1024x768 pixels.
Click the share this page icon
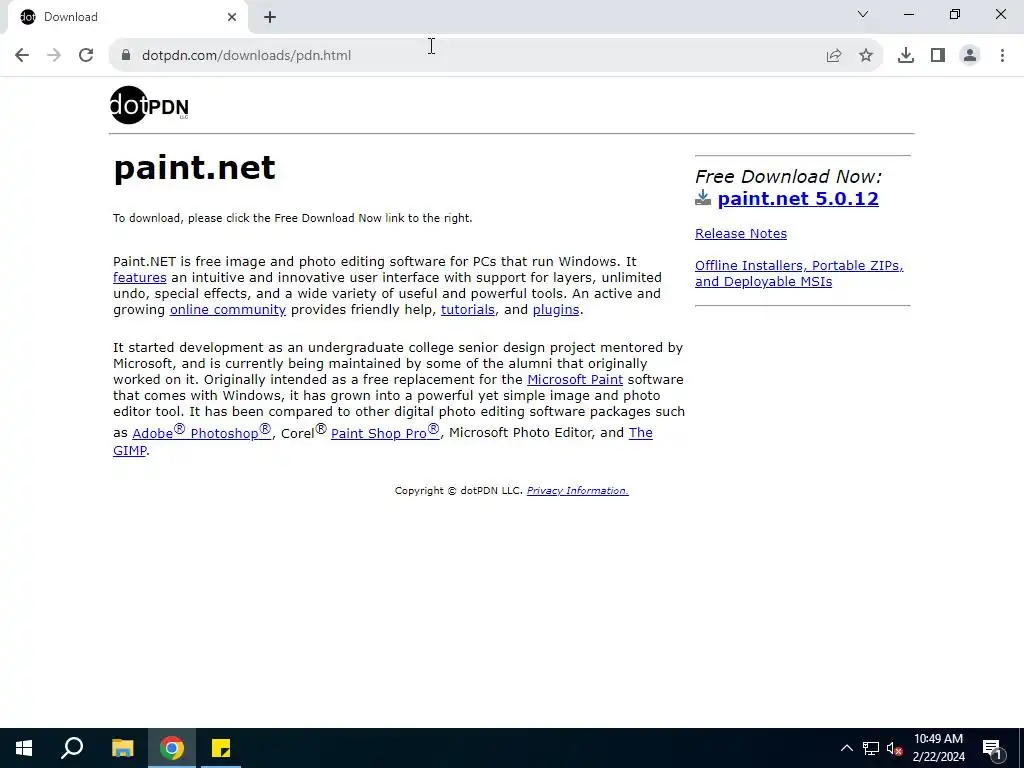[x=834, y=56]
